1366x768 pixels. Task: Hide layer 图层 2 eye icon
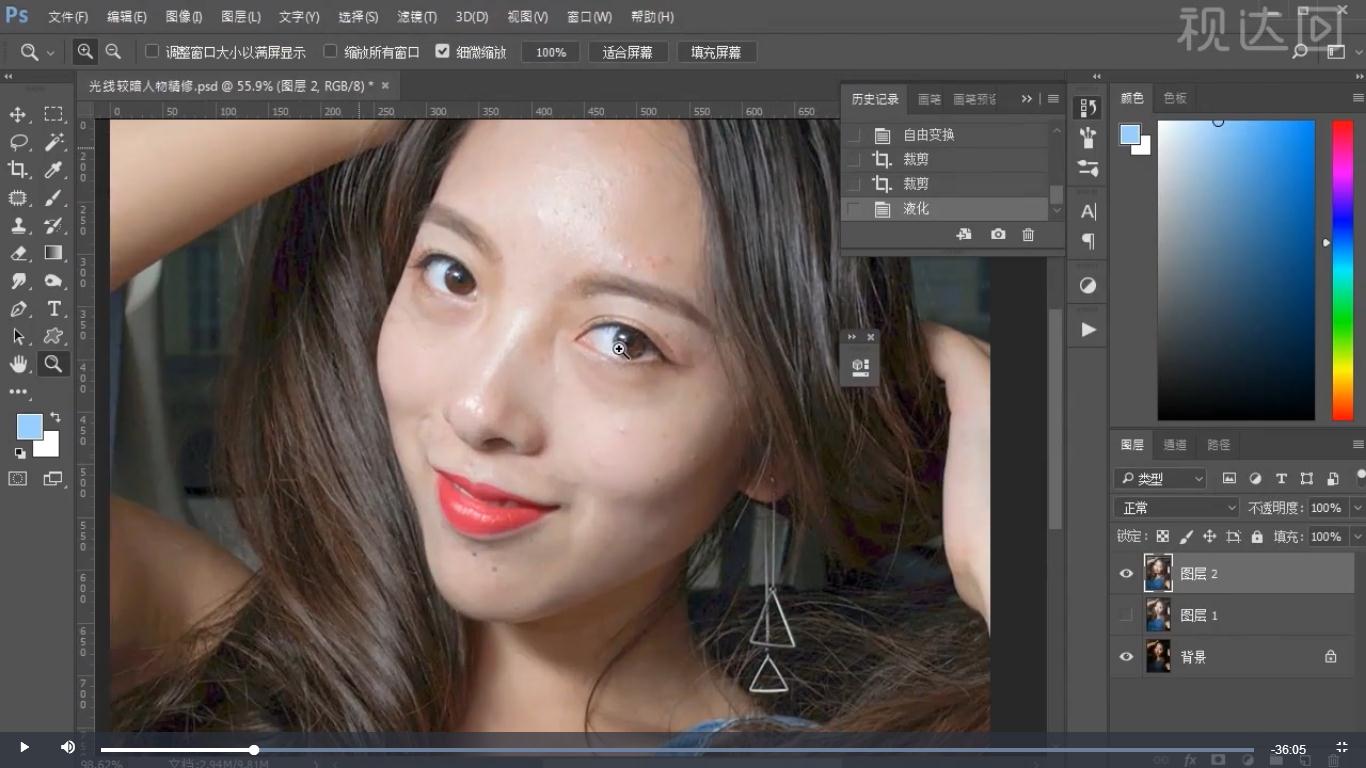[x=1126, y=574]
